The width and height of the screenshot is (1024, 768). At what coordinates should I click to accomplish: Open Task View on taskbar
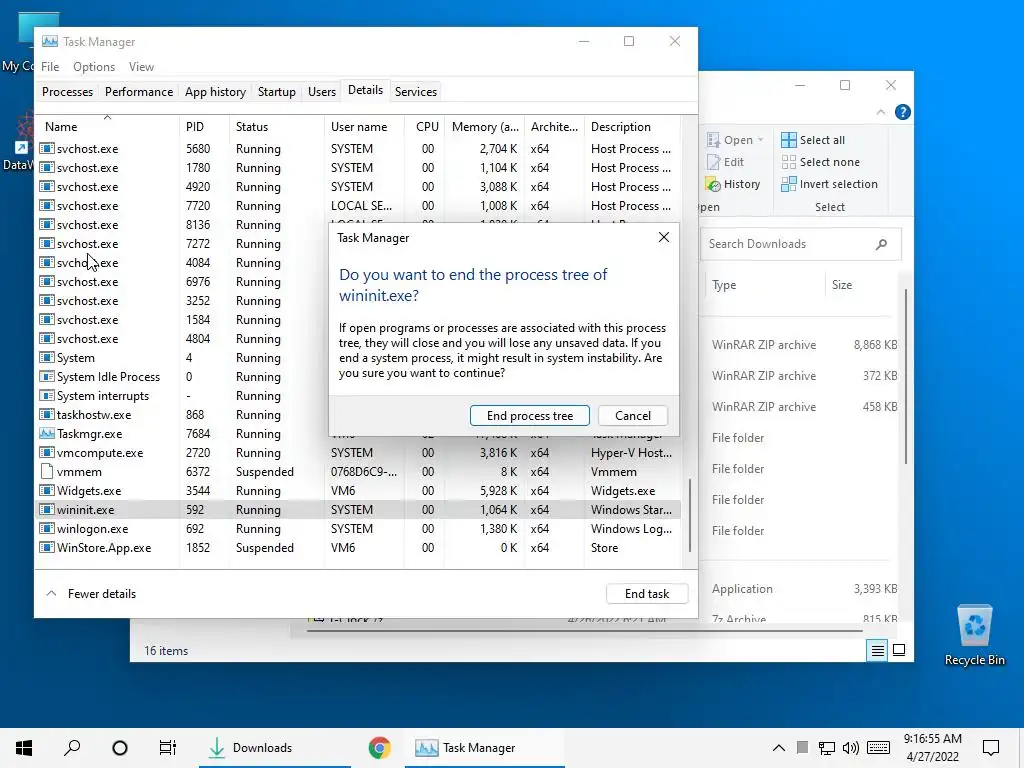point(168,748)
